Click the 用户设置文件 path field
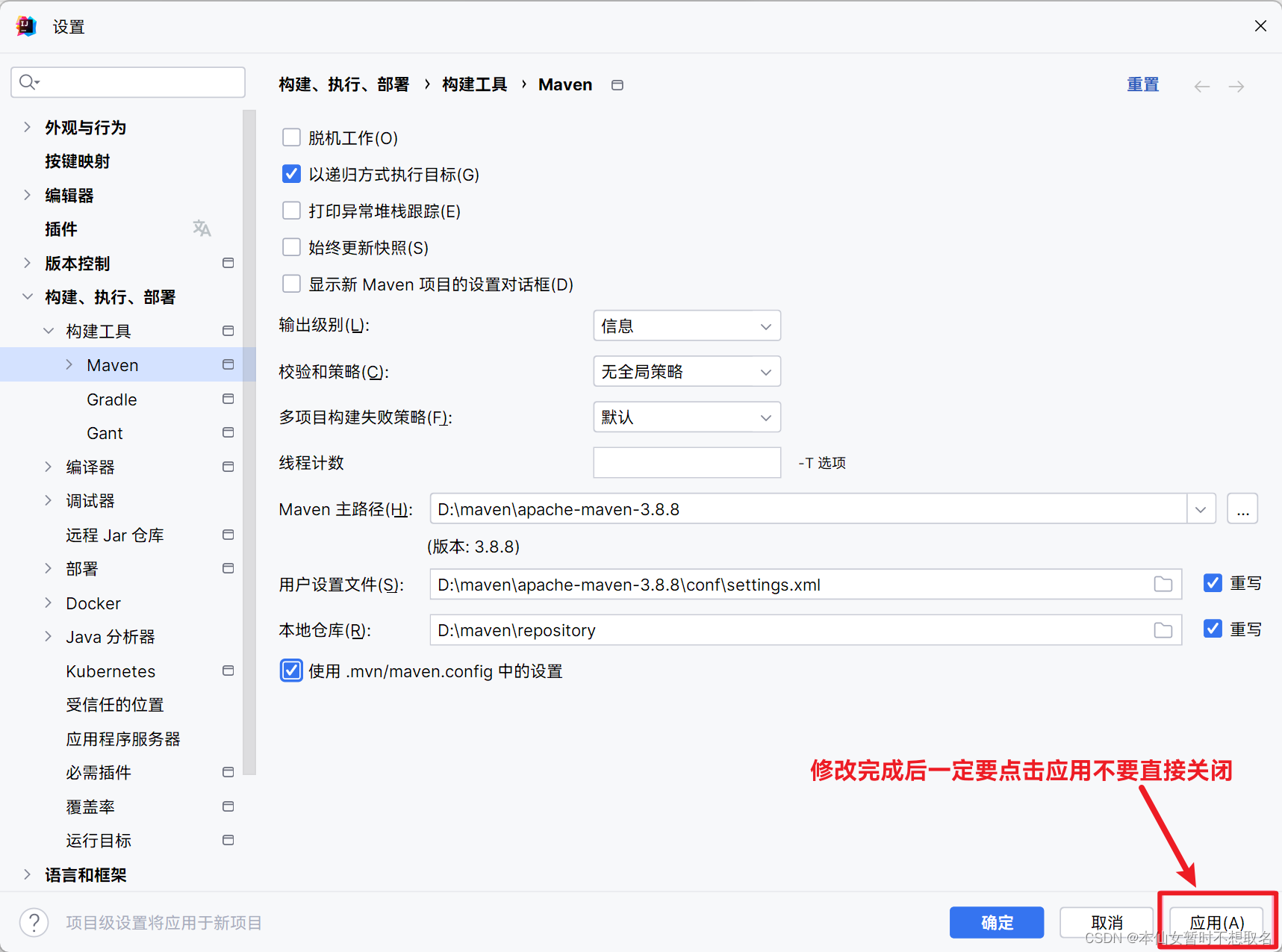Image resolution: width=1282 pixels, height=952 pixels. [806, 584]
